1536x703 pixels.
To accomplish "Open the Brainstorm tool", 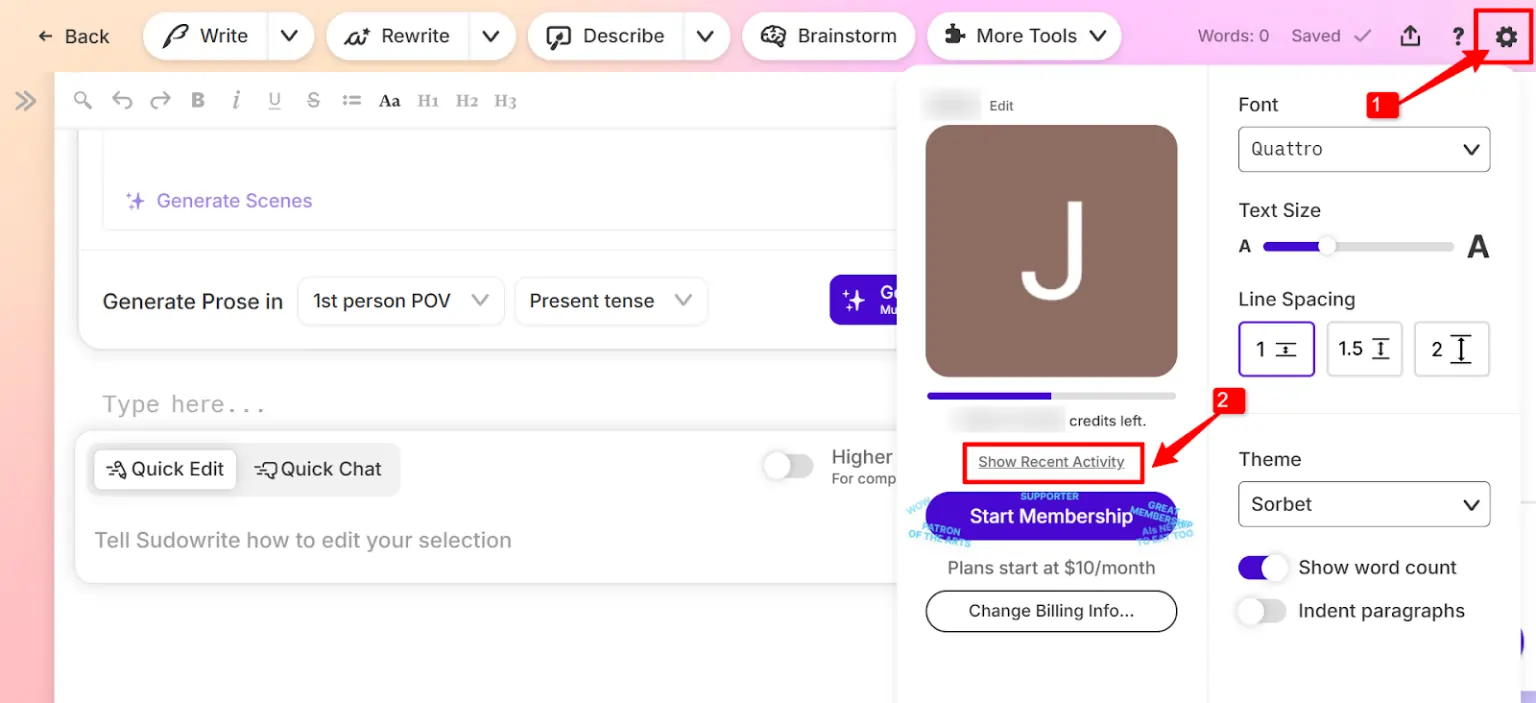I will coord(828,36).
